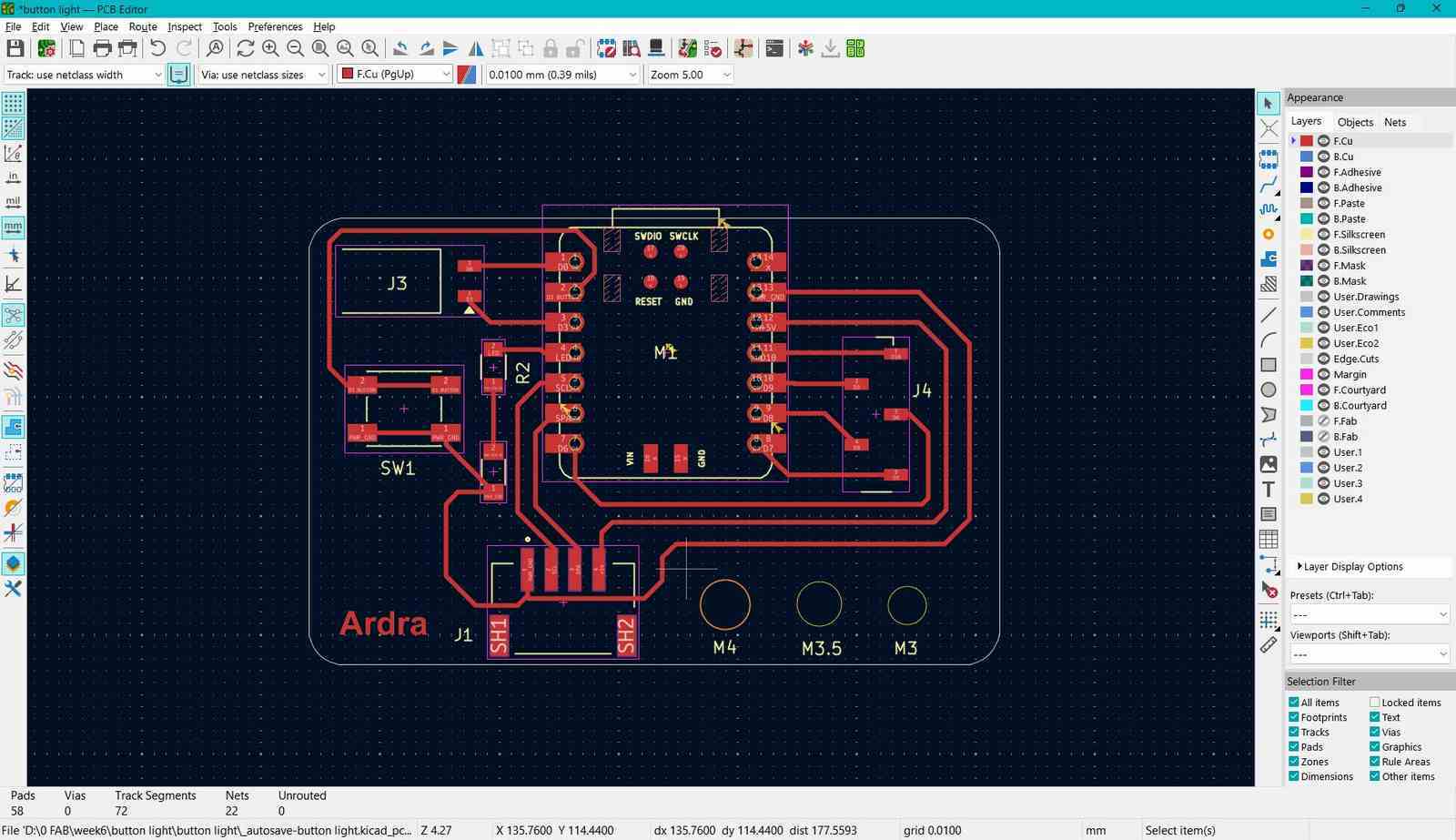
Task: Save the board file
Action: 15,48
